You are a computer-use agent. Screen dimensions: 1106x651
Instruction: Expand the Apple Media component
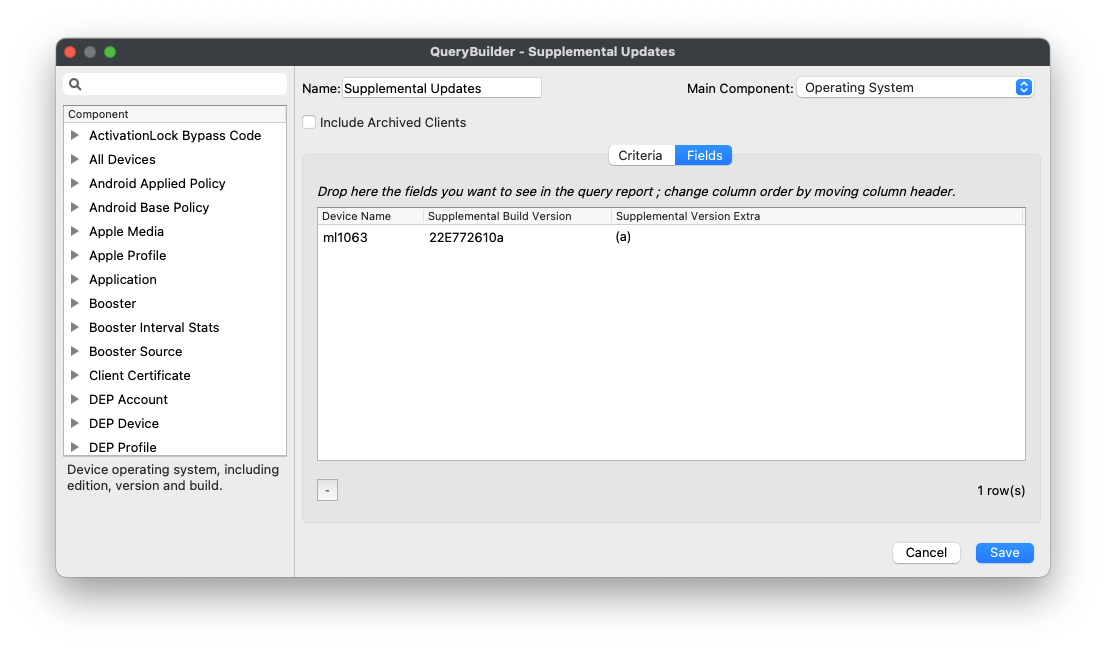[75, 231]
